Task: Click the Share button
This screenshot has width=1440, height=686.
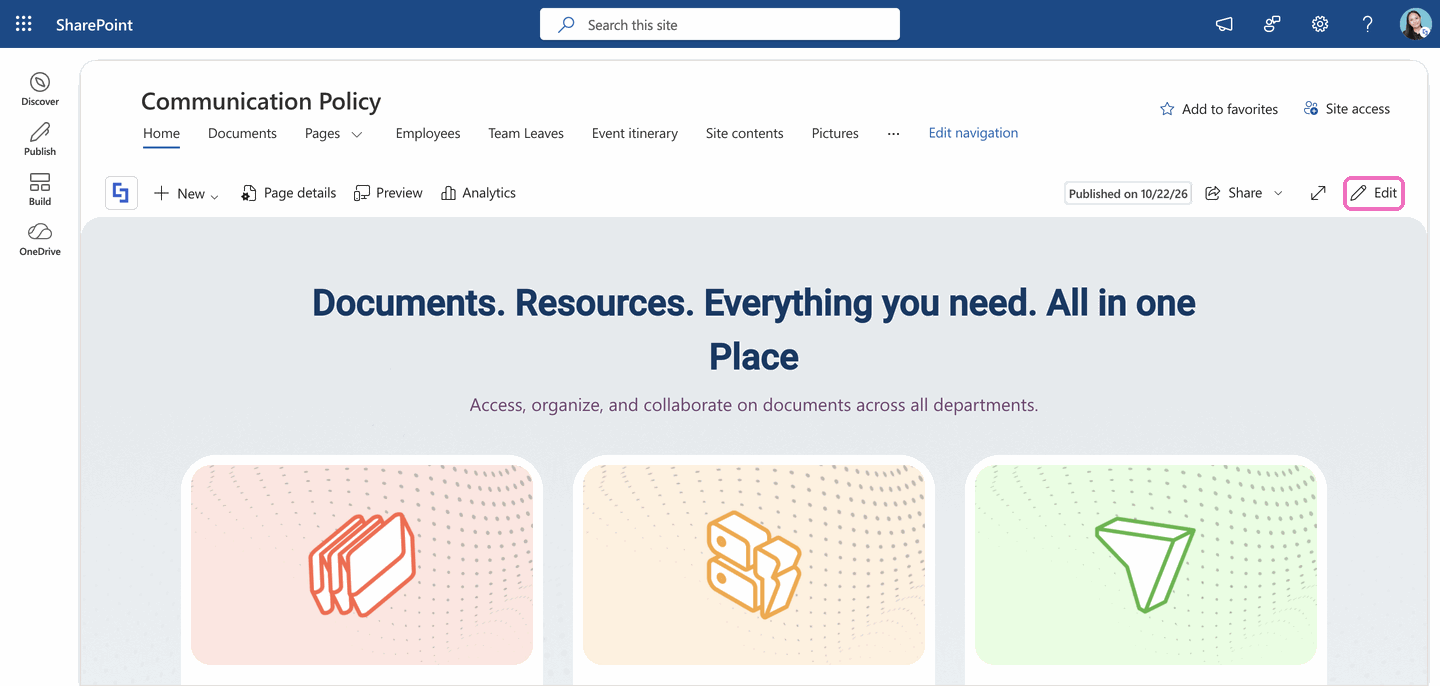Action: coord(1233,193)
